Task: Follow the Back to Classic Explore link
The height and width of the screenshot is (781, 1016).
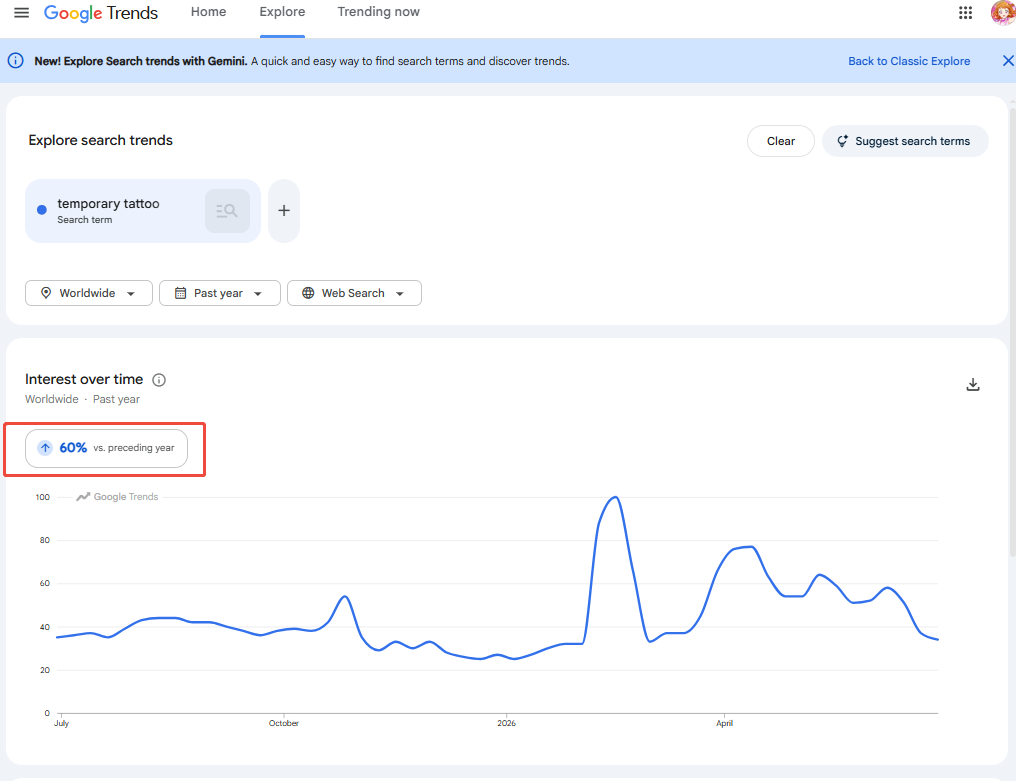Action: point(909,61)
